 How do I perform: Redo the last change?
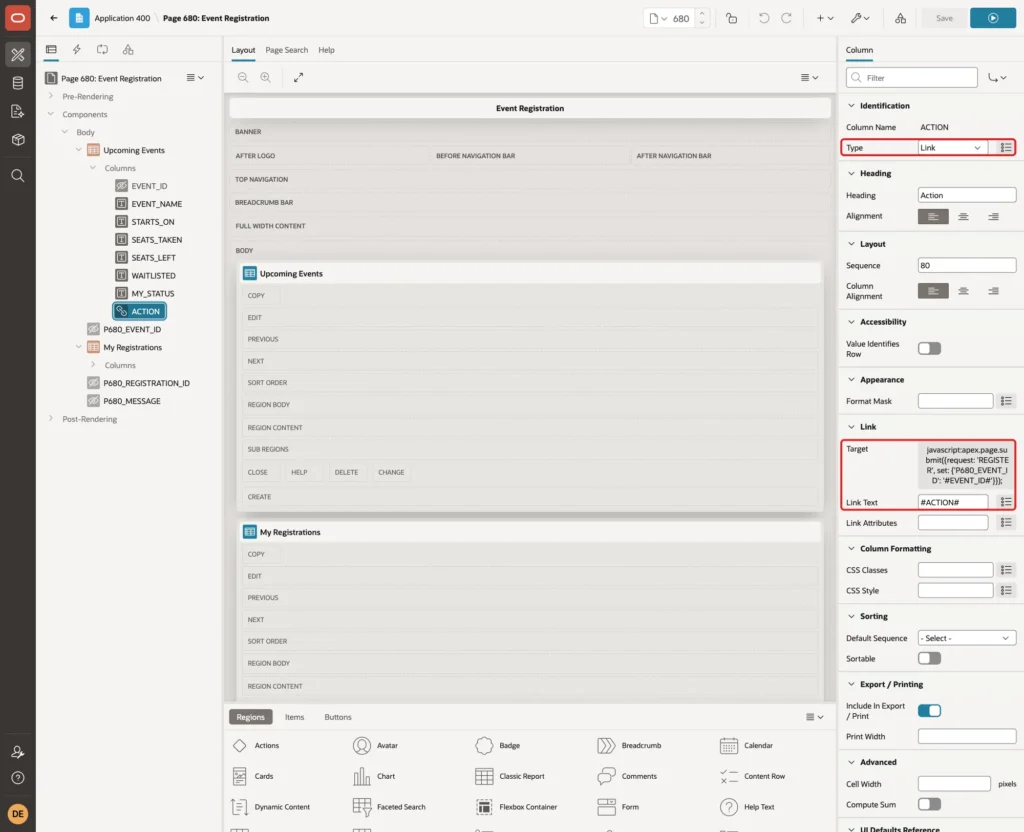click(x=786, y=18)
